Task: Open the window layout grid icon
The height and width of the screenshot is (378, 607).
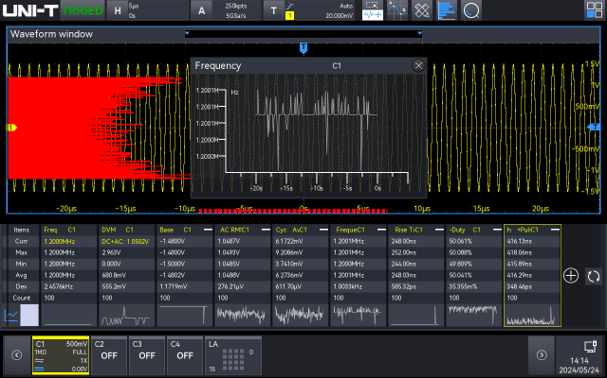Action: (594, 10)
